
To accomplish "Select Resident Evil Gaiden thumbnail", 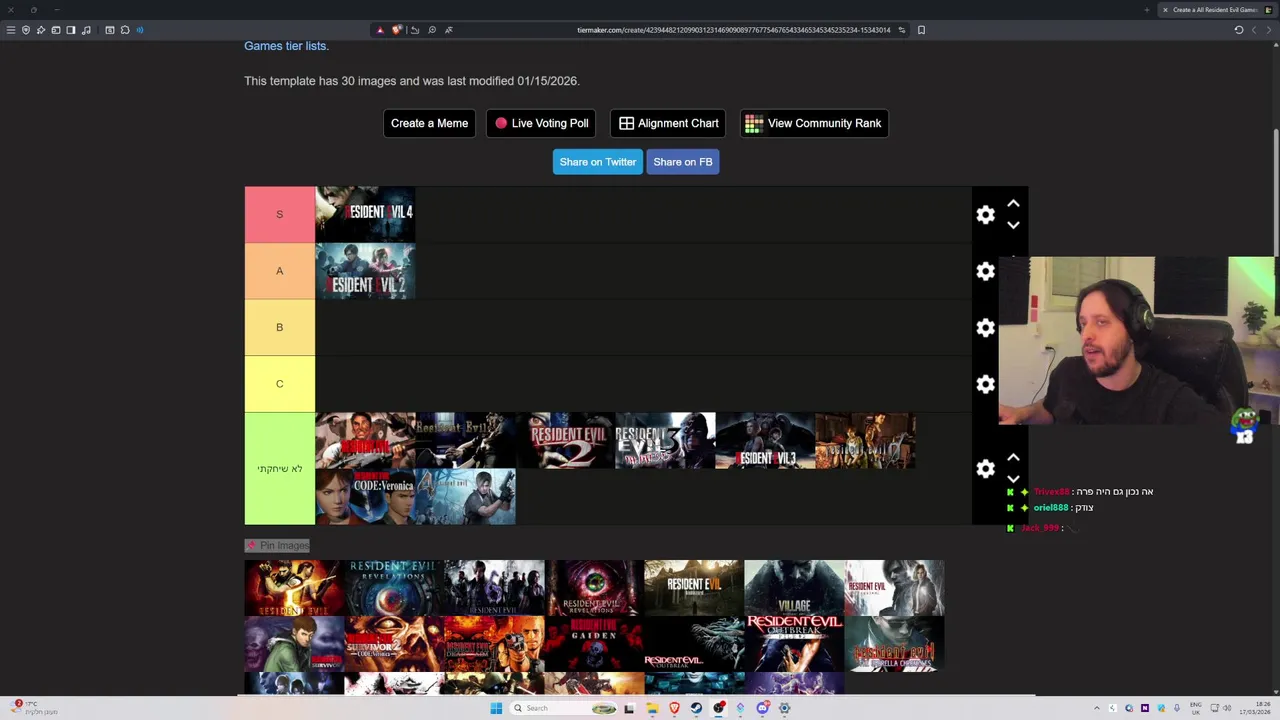I will (594, 643).
